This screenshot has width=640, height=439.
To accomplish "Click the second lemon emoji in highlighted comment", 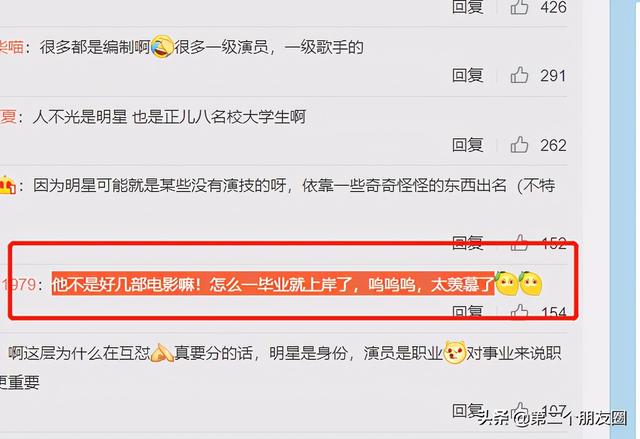I will pos(531,283).
